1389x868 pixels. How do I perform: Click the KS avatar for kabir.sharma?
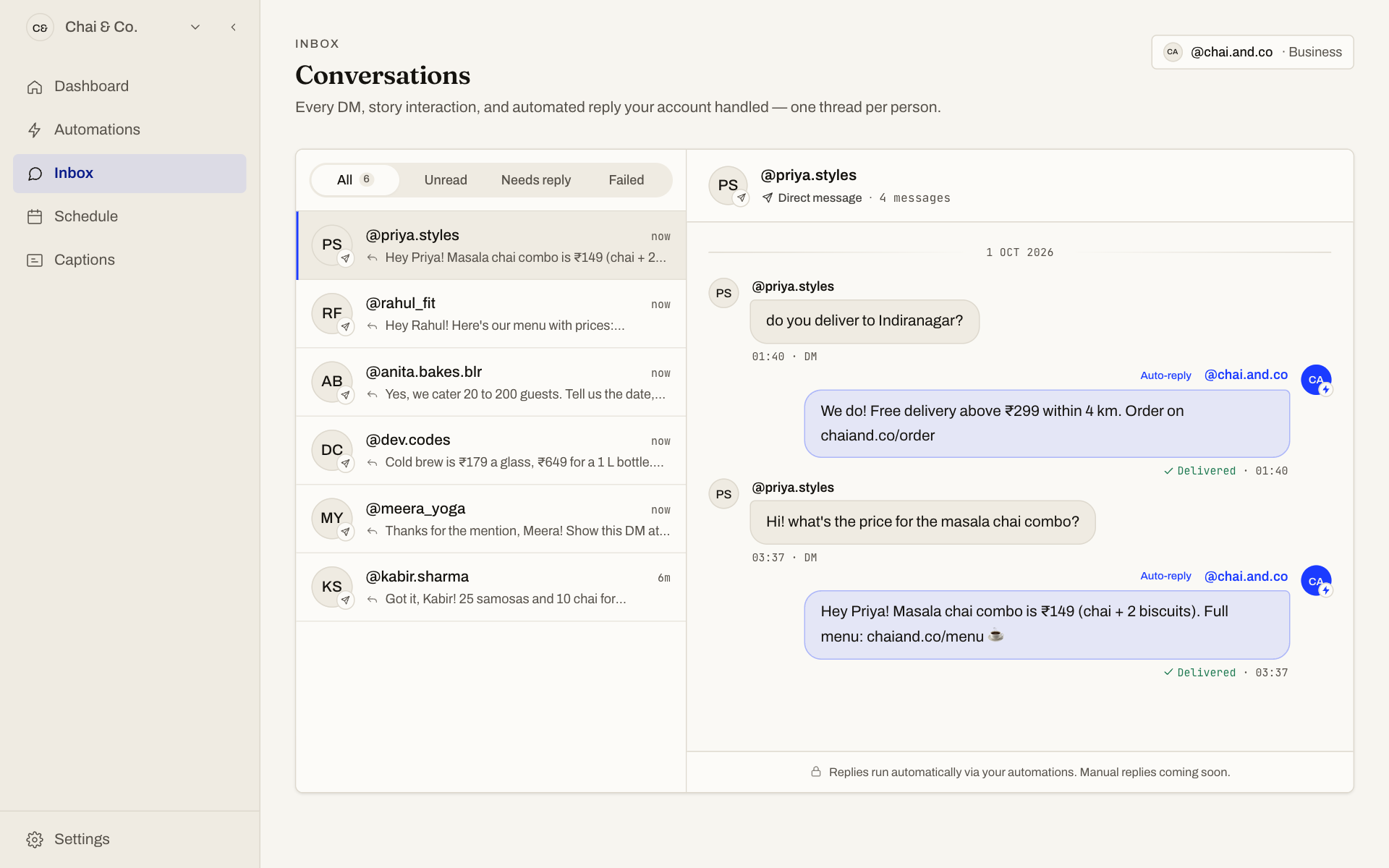332,587
